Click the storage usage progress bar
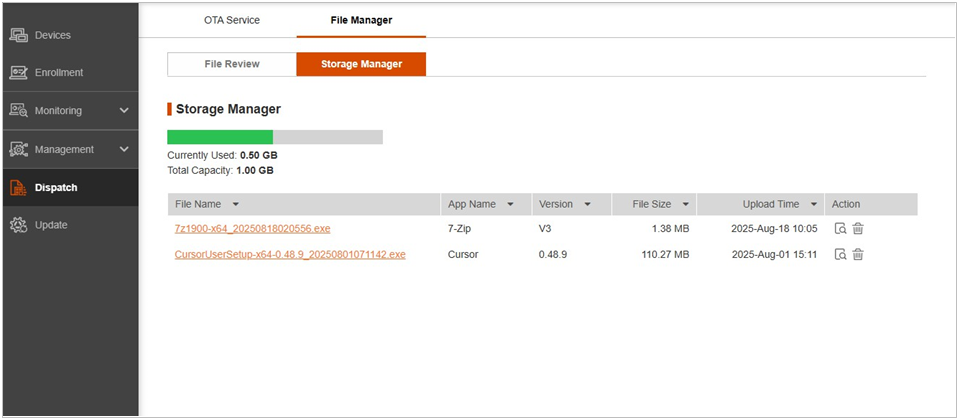The image size is (957, 419). [x=275, y=137]
